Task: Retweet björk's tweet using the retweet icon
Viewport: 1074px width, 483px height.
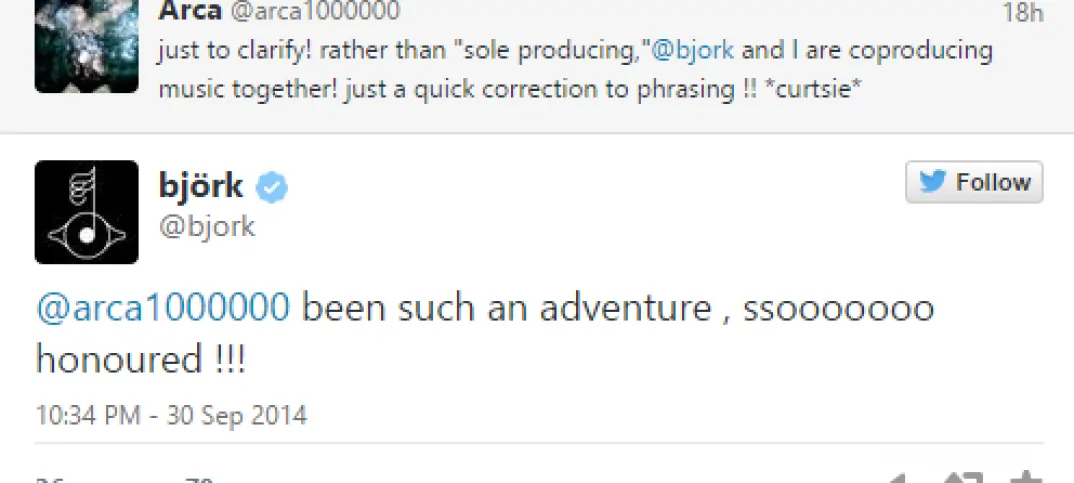Action: click(x=964, y=477)
